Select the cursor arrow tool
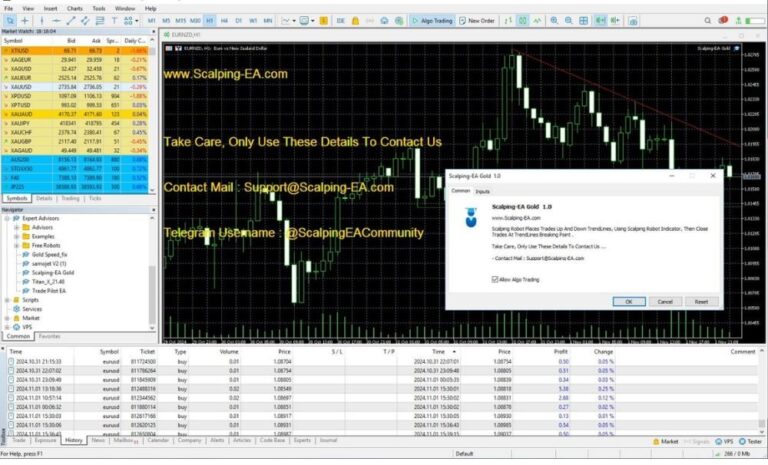The image size is (768, 465). pos(10,21)
